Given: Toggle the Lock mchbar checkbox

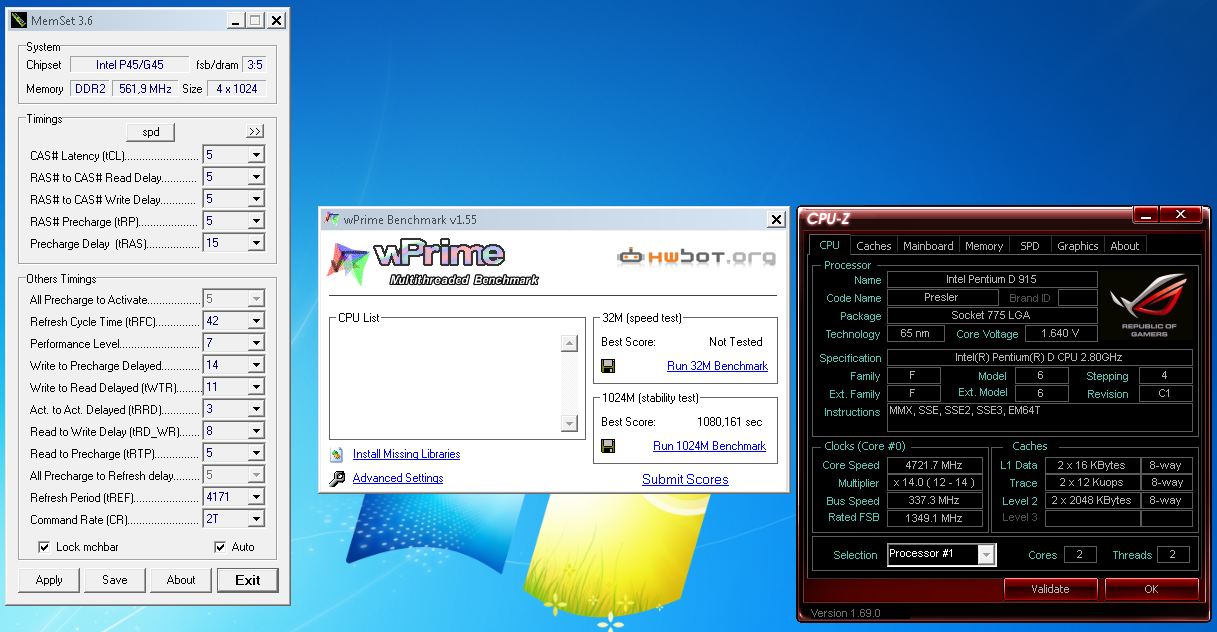Looking at the screenshot, I should 44,547.
